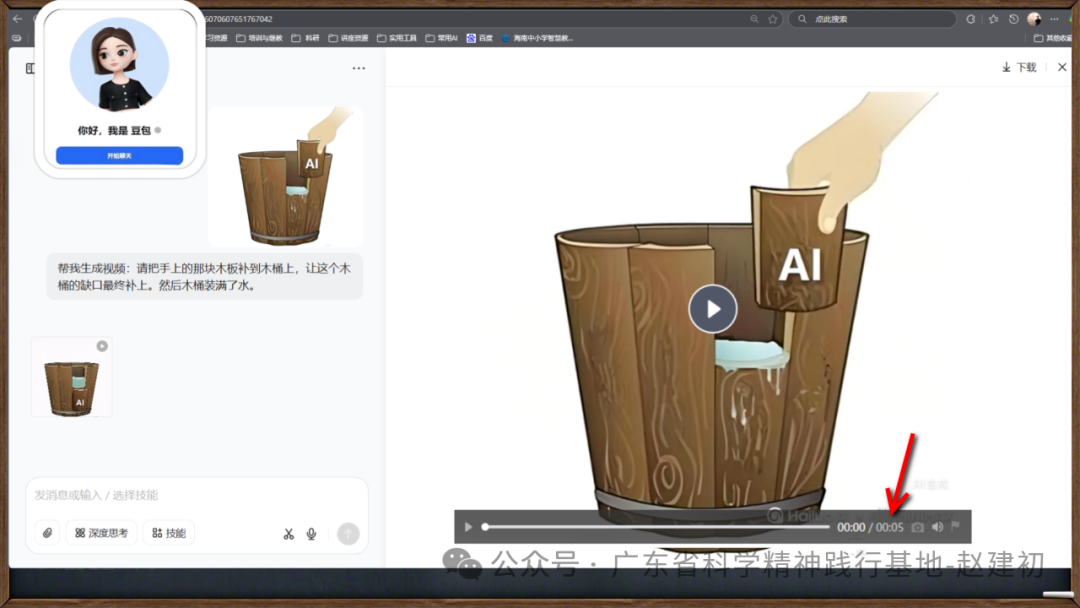Screen dimensions: 1080x608
Task: Click the video progress bar track
Action: [655, 527]
